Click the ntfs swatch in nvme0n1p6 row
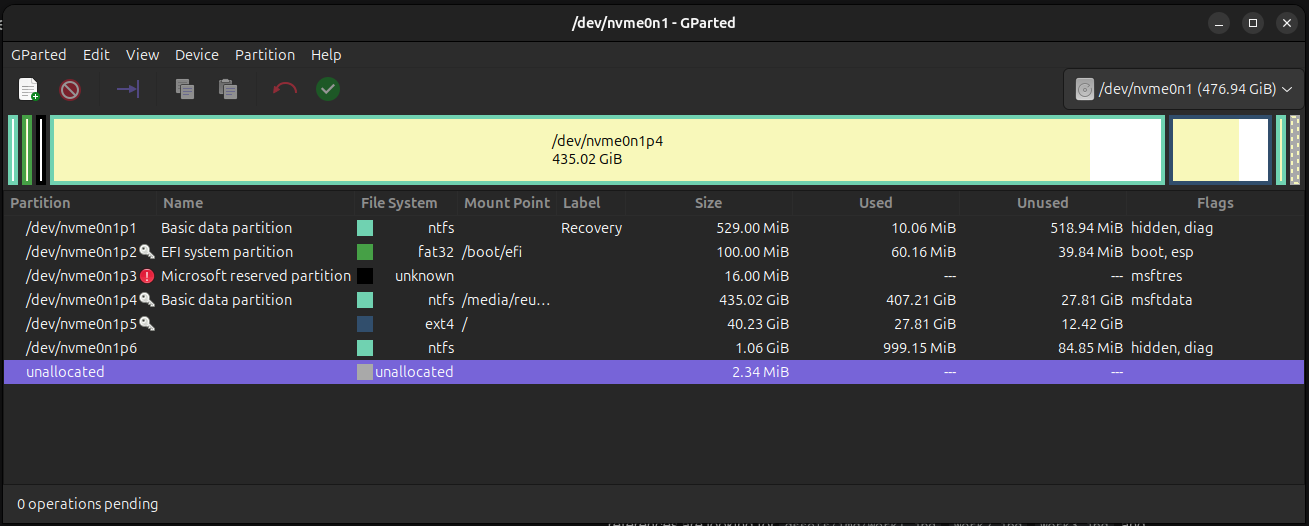The image size is (1309, 526). pyautogui.click(x=365, y=348)
